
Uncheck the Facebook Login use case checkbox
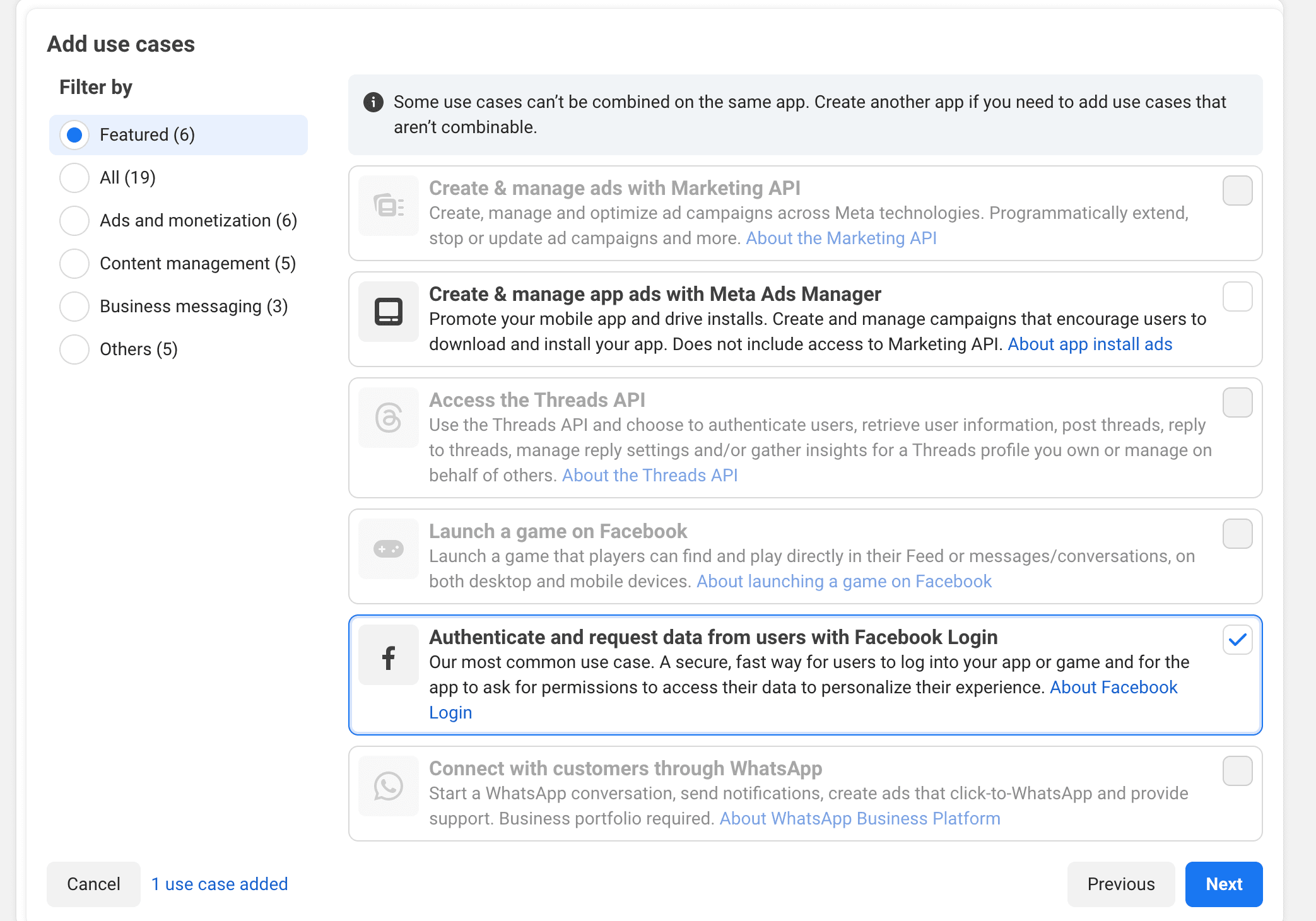1237,640
